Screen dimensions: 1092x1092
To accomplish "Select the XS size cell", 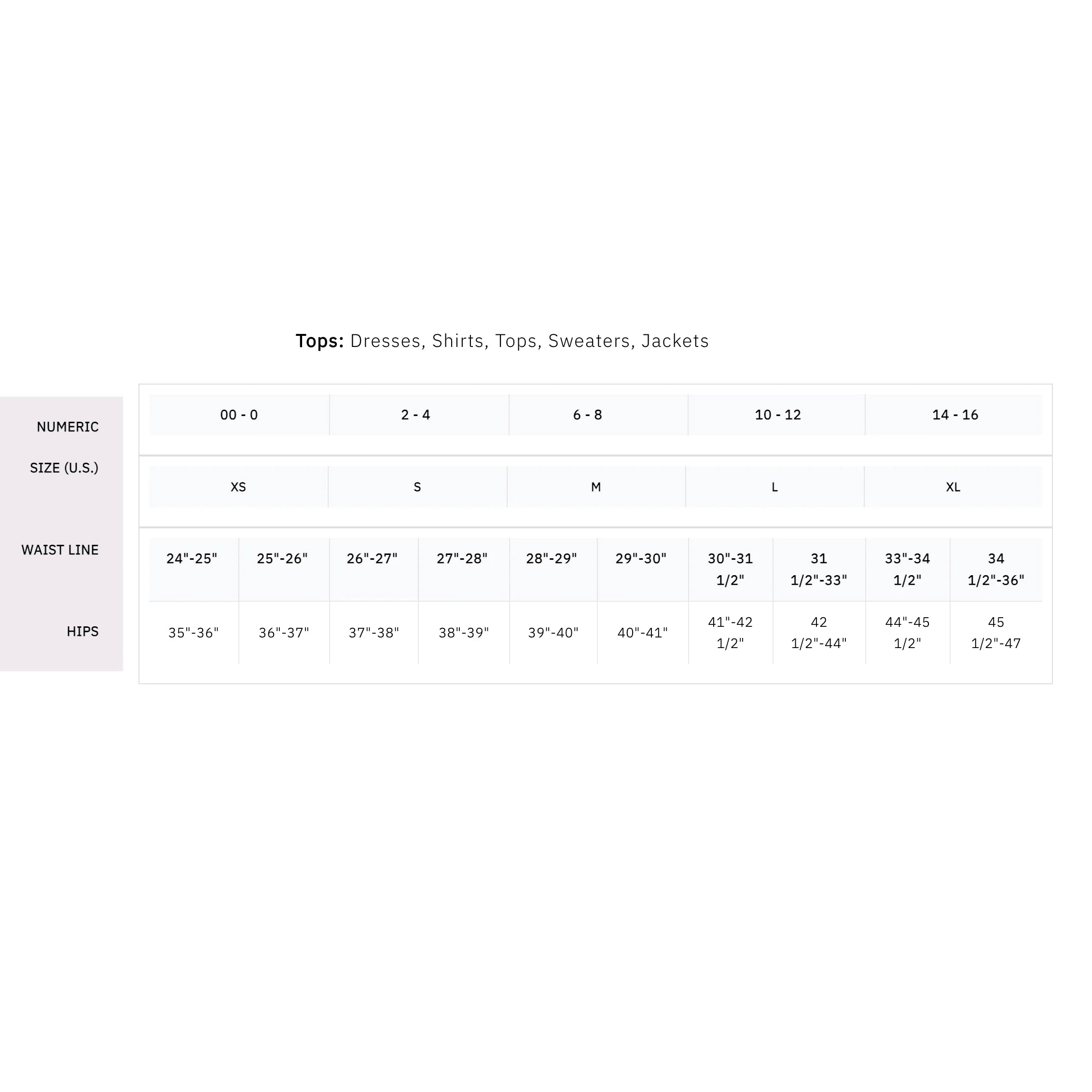I will 238,487.
